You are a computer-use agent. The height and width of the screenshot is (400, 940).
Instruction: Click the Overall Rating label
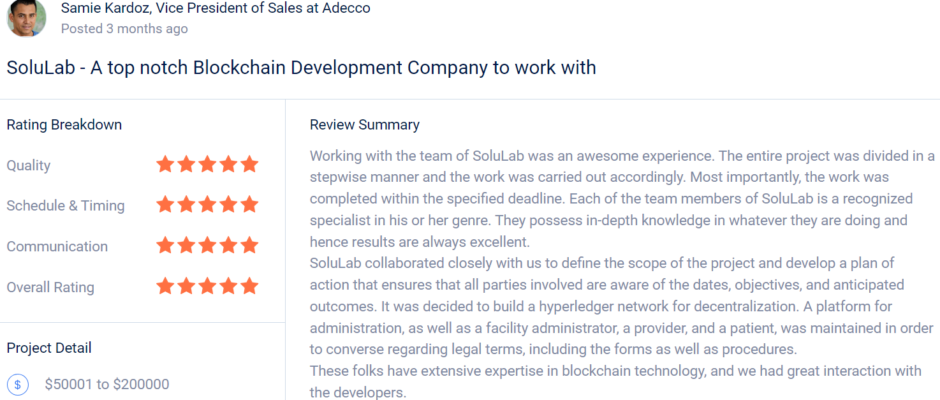(50, 287)
